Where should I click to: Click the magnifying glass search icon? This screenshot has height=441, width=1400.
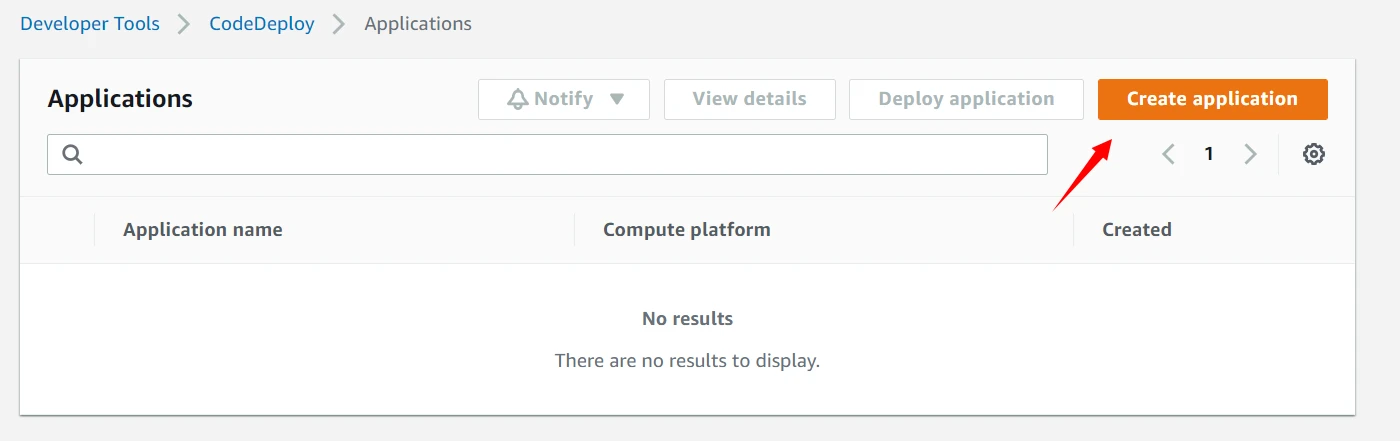point(72,154)
